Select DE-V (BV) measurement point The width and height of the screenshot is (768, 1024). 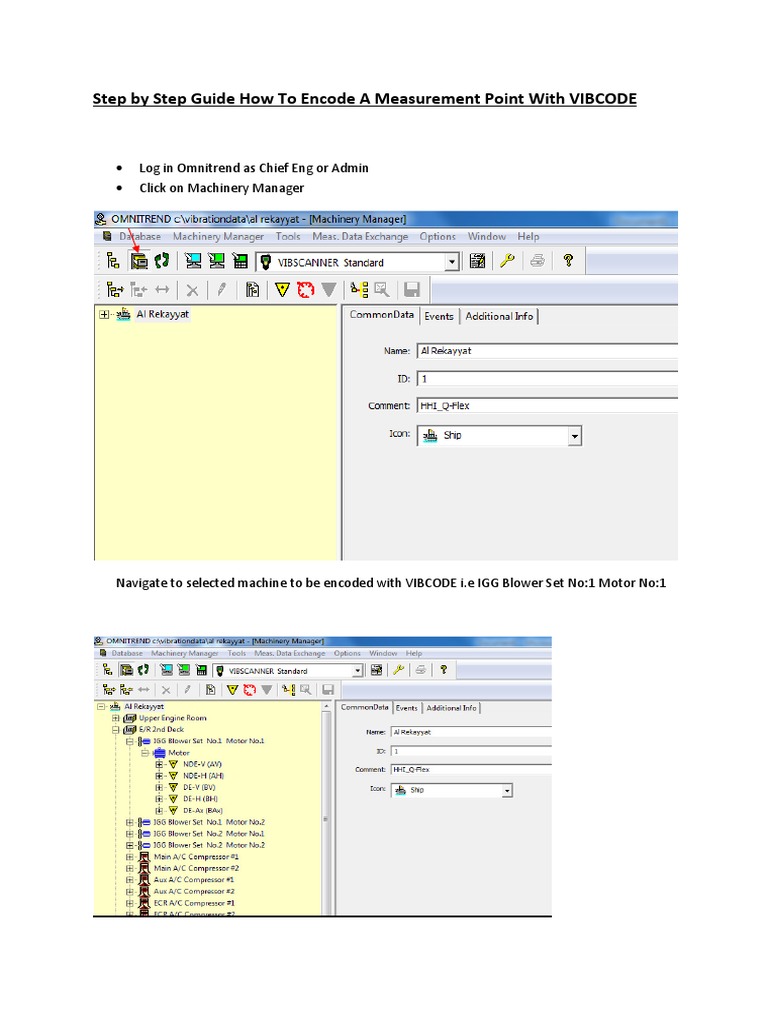click(x=199, y=788)
